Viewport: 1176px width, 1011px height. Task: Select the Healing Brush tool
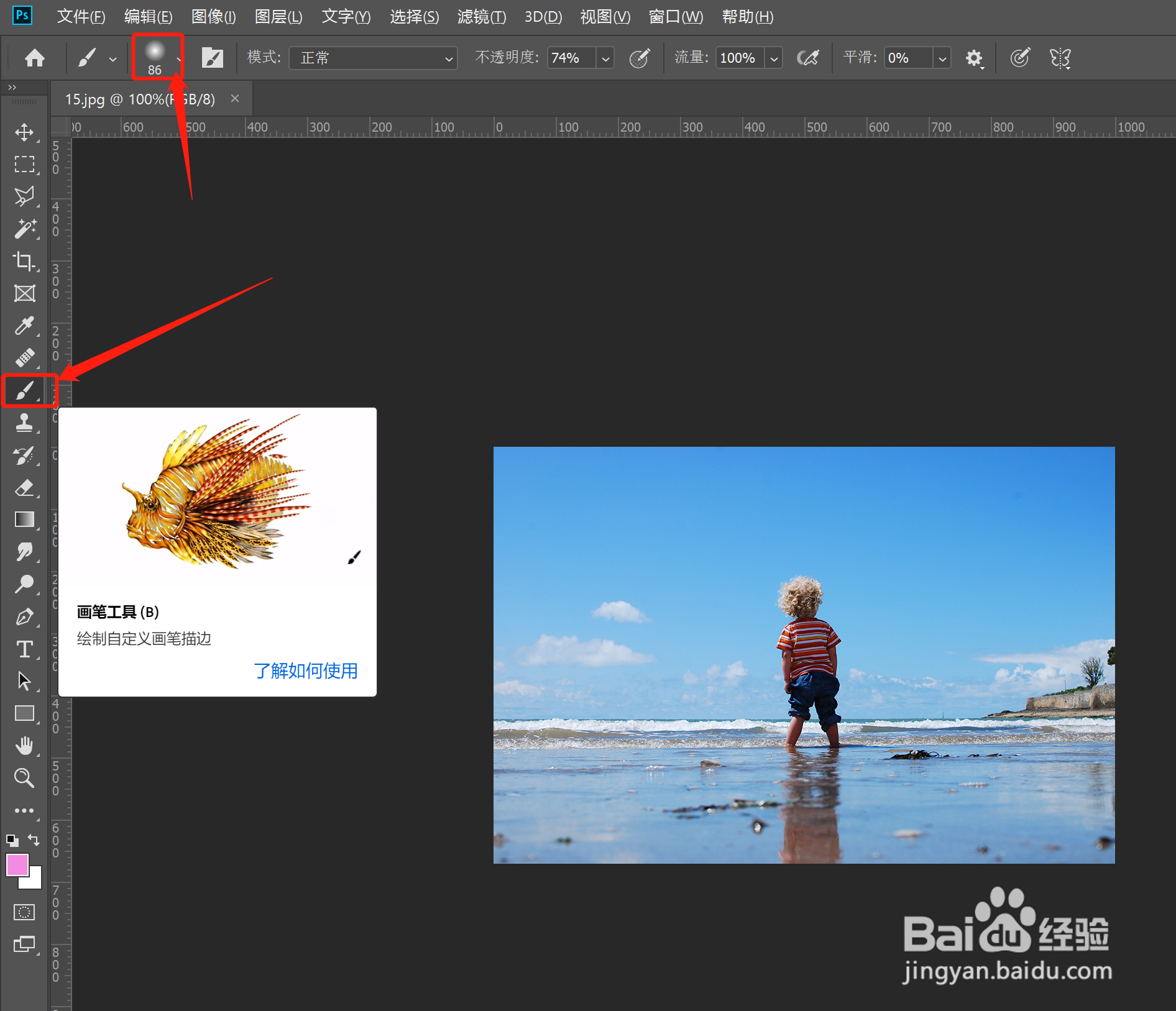click(24, 358)
